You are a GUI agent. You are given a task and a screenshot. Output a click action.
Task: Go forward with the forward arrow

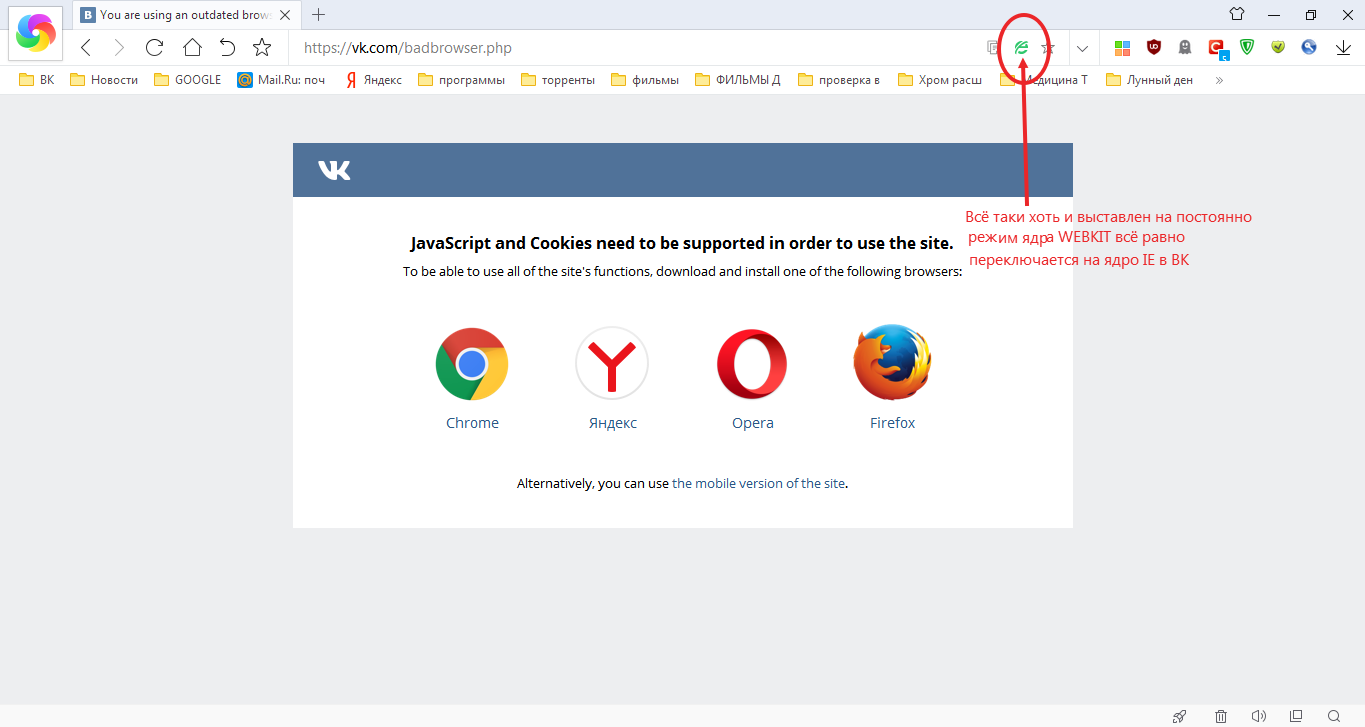click(x=119, y=47)
